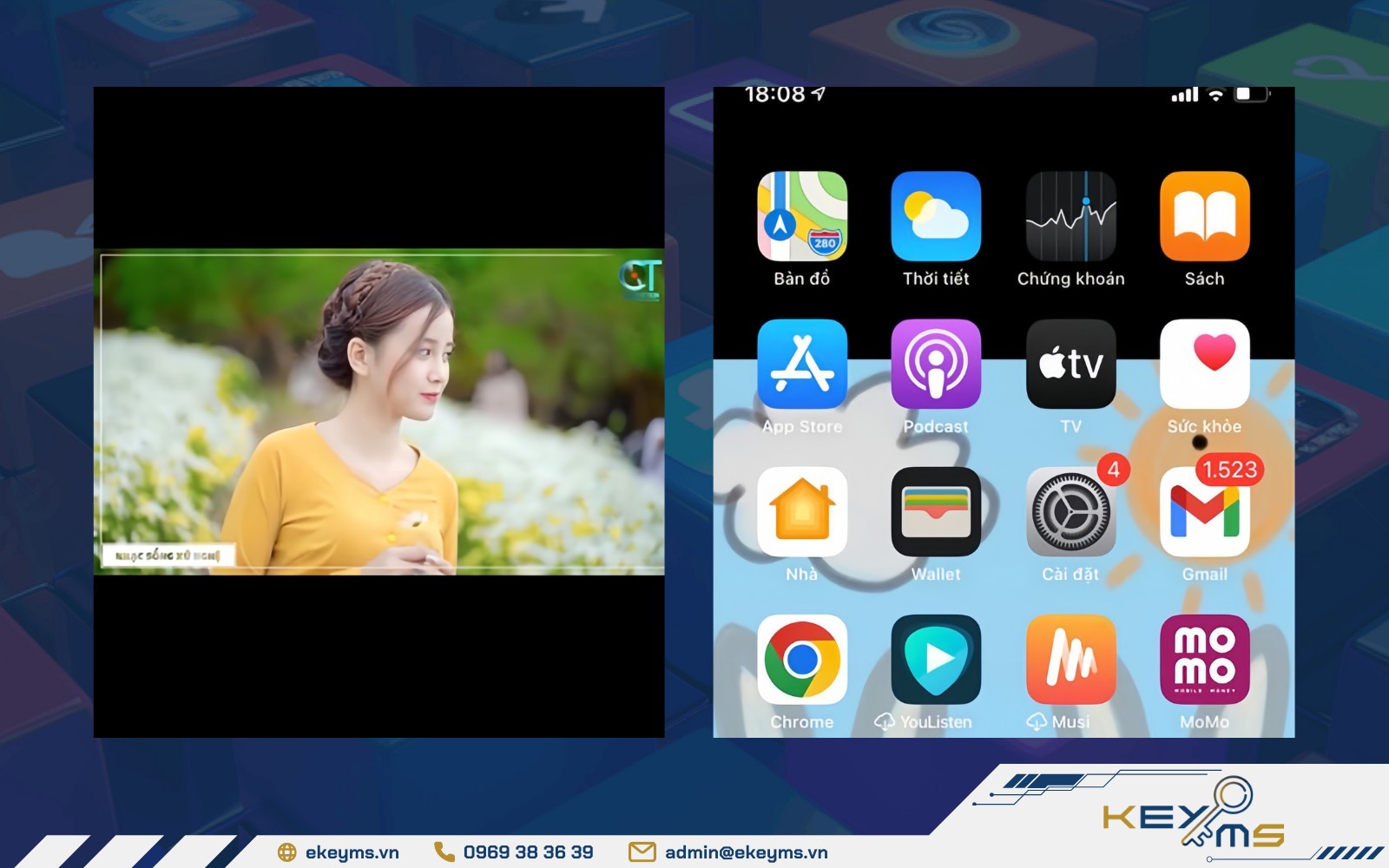Open the Musi music app
This screenshot has width=1389, height=868.
pos(1070,659)
